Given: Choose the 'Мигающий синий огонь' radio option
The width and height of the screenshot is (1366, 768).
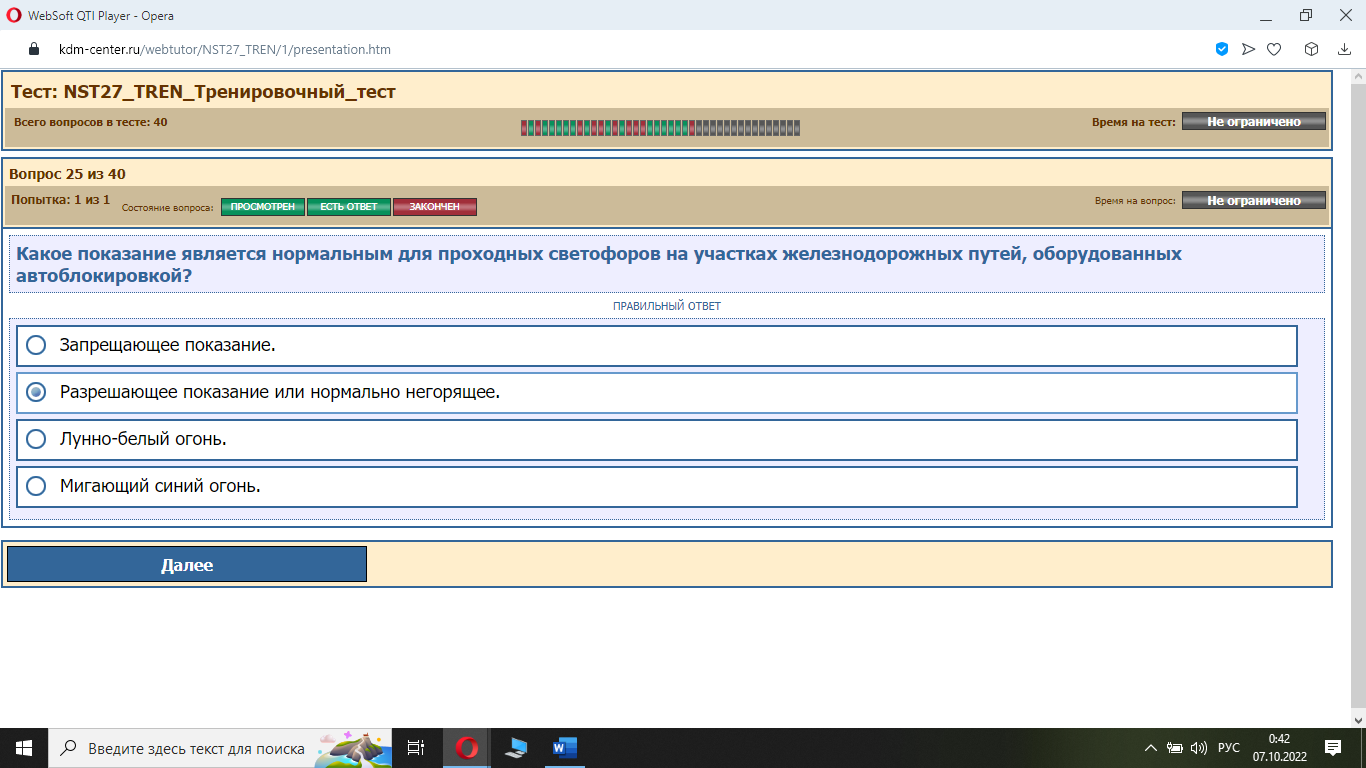Looking at the screenshot, I should [36, 486].
